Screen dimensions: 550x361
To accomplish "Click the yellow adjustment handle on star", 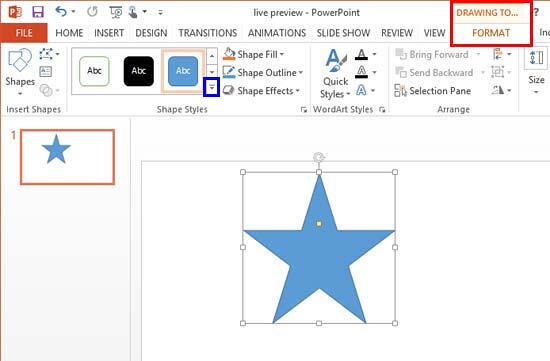I will 319,223.
